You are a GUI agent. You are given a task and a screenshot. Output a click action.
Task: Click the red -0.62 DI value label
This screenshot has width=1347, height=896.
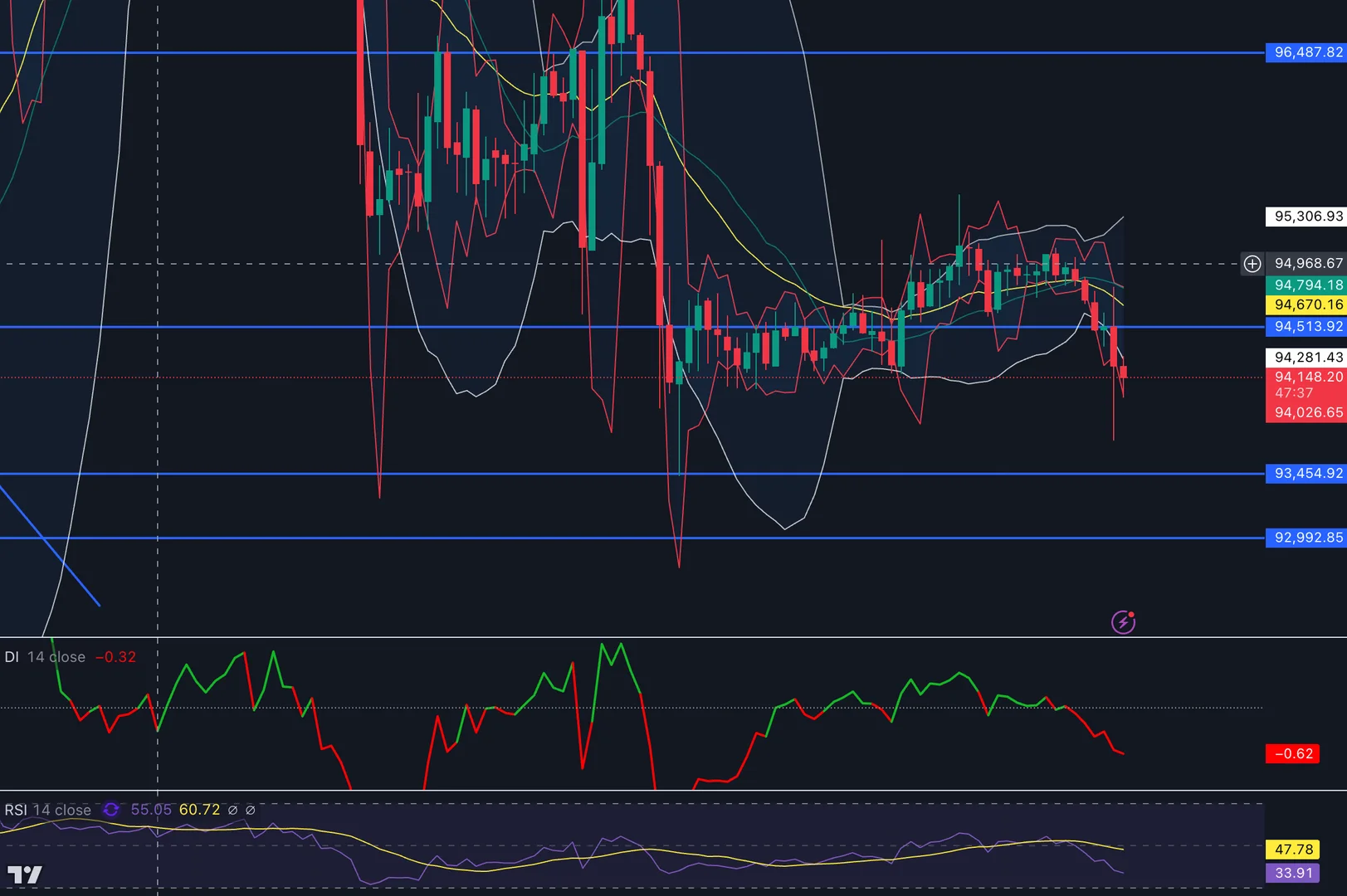tap(1292, 754)
